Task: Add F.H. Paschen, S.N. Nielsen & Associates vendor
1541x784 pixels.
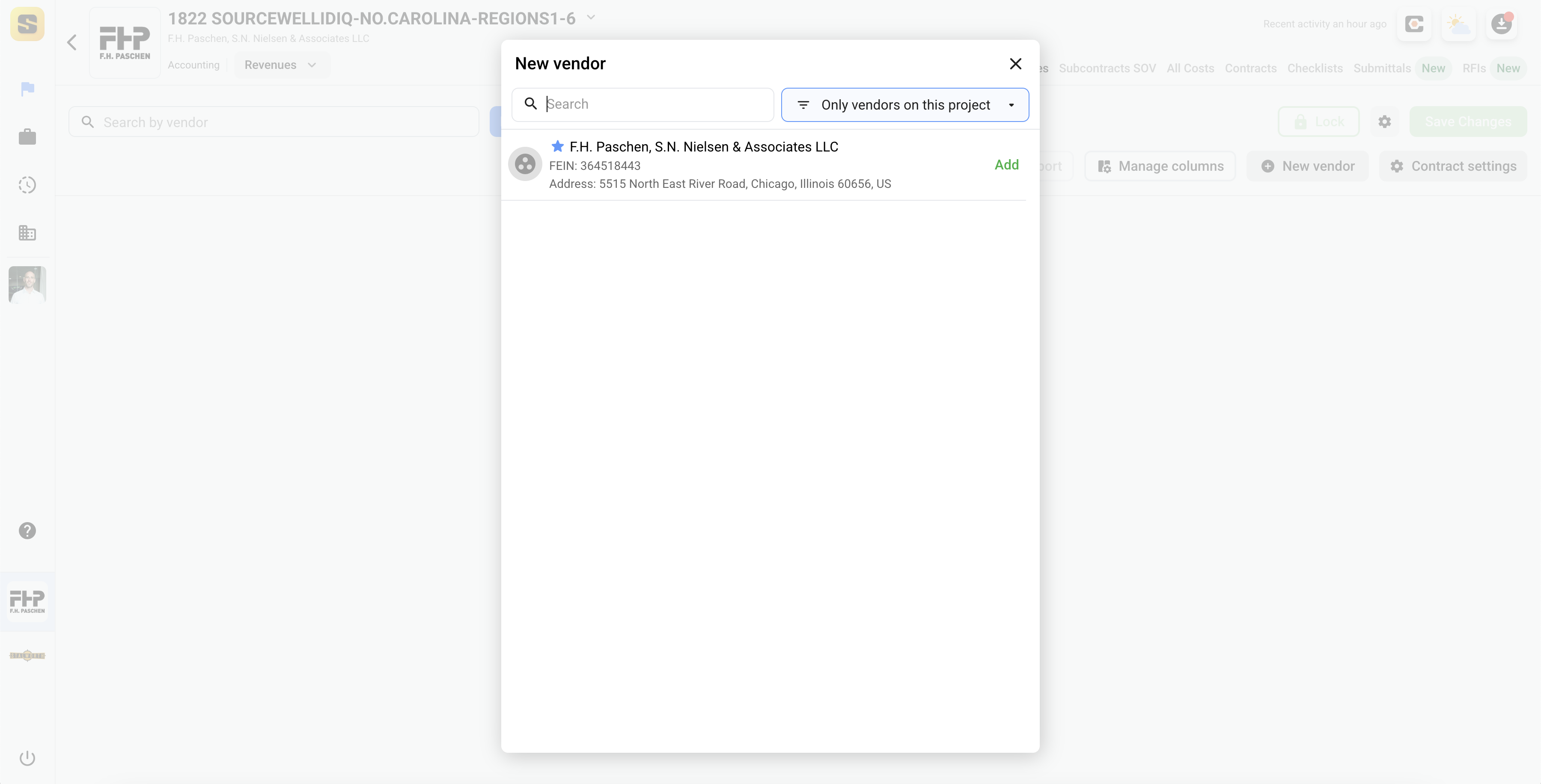Action: (x=1006, y=165)
